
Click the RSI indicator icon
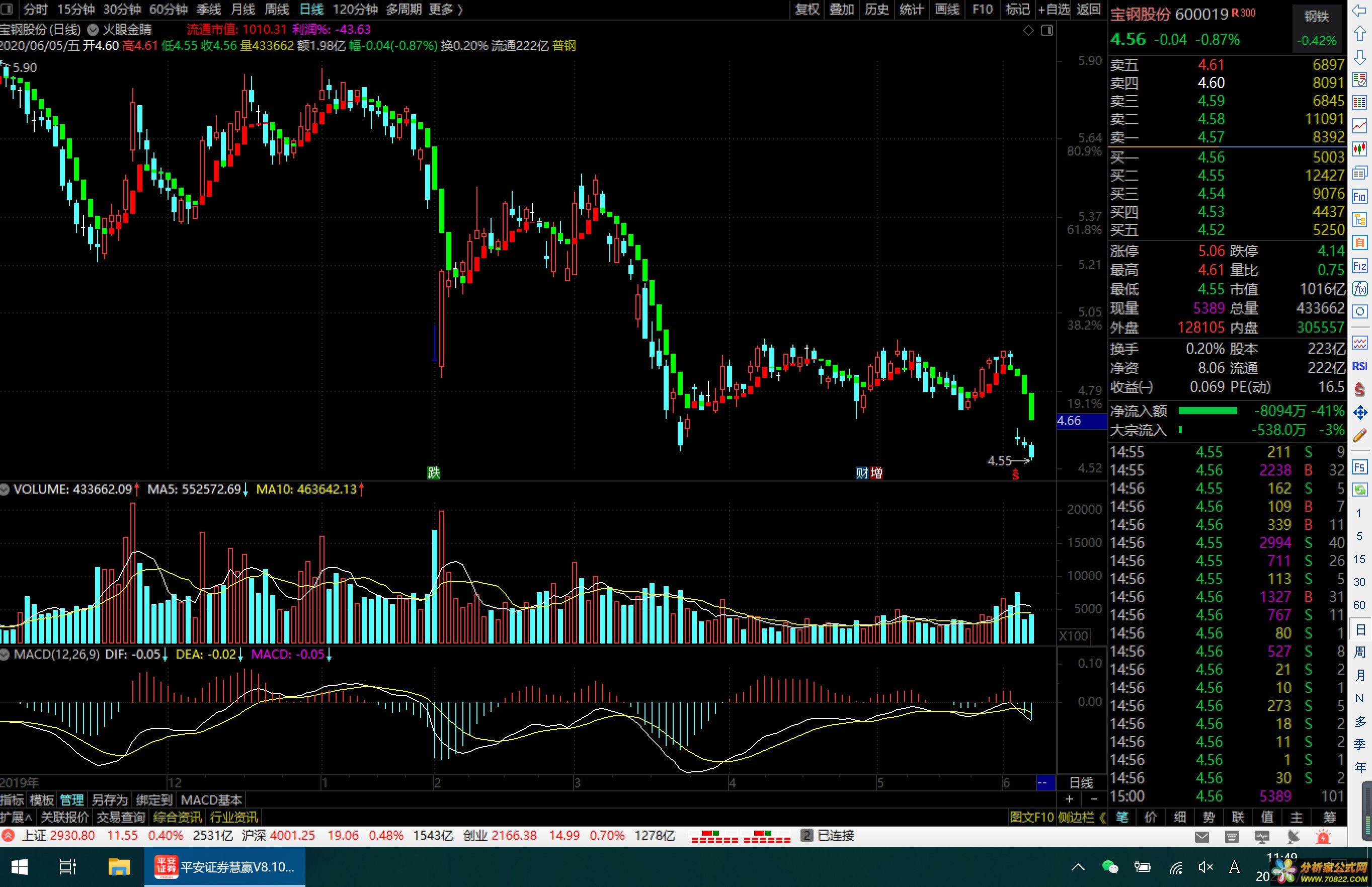[x=1359, y=366]
